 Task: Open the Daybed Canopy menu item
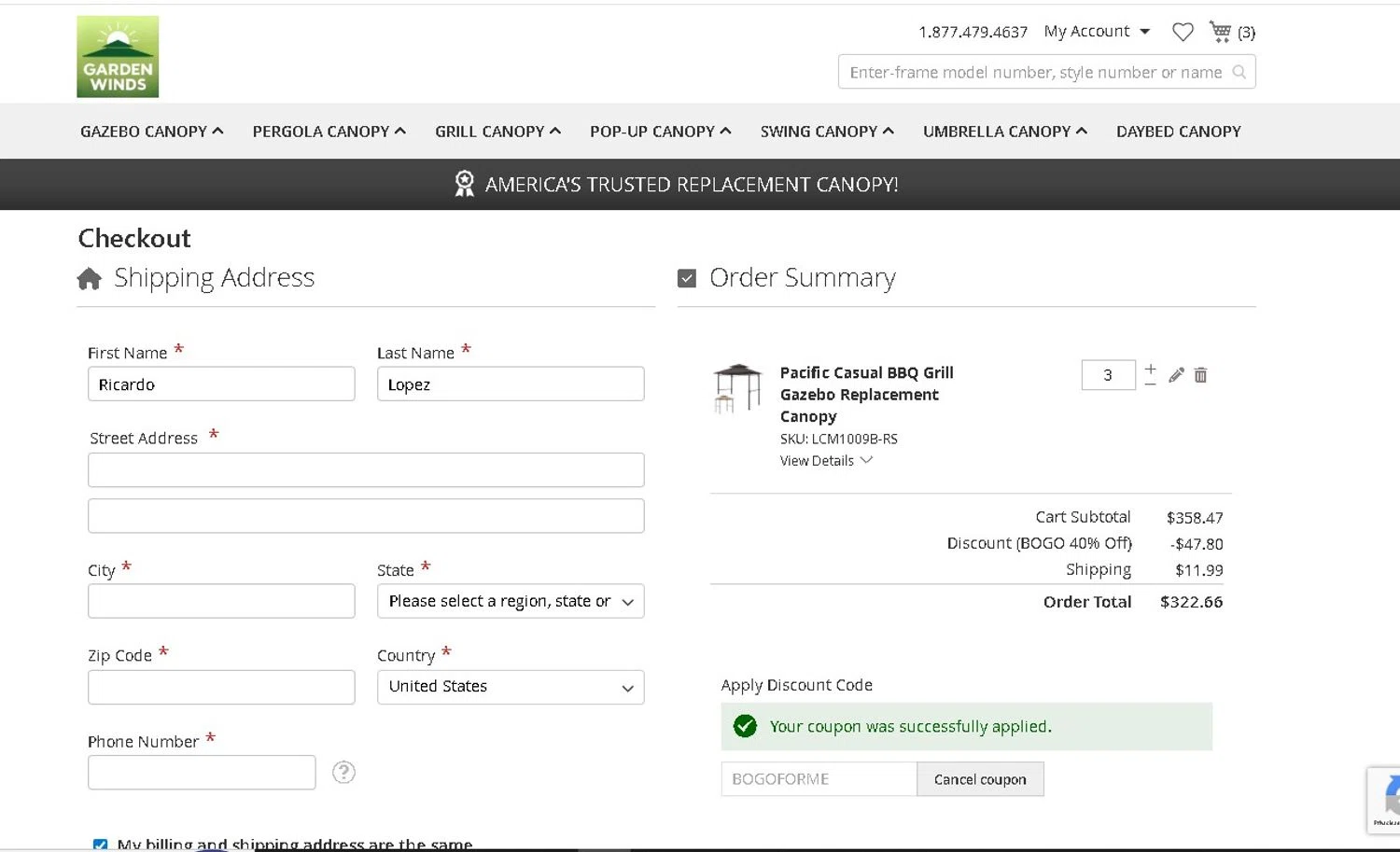[x=1179, y=132]
